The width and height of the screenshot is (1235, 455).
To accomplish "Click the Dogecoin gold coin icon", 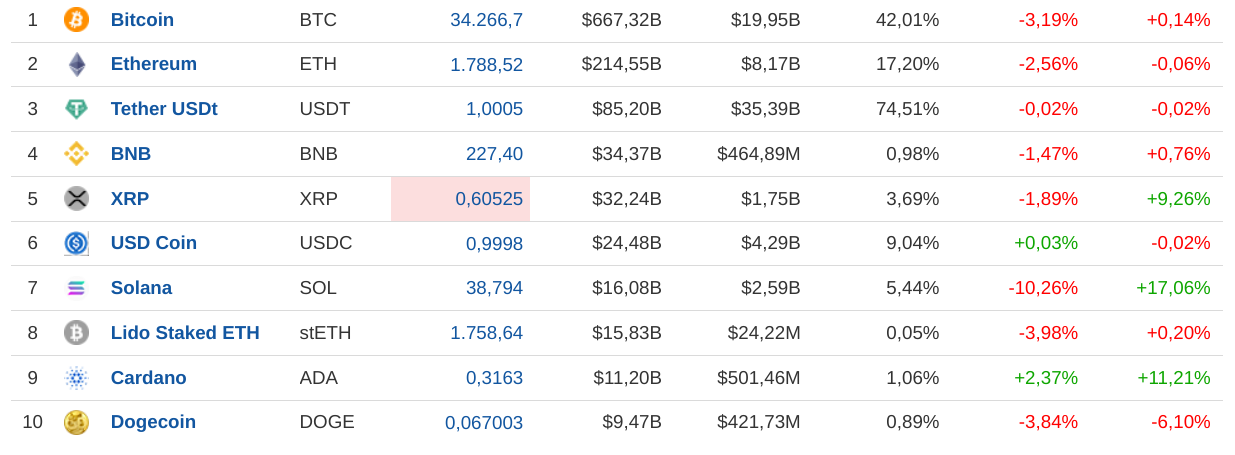I will coord(76,422).
